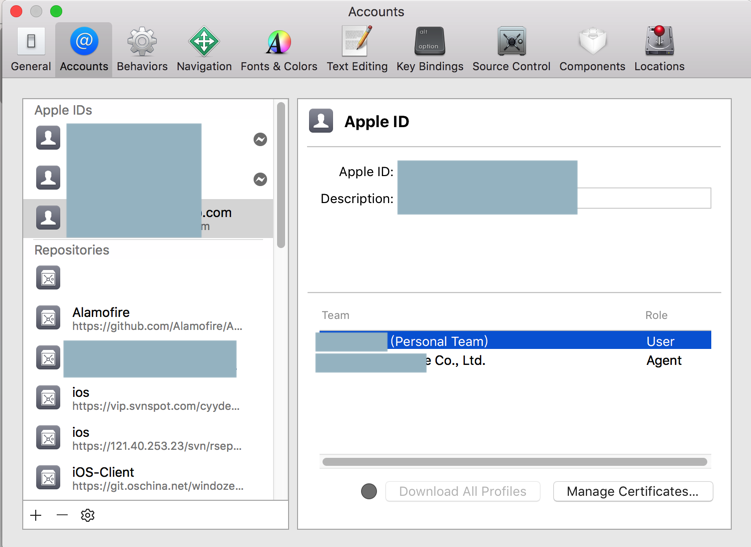Select the second Apple ID account icon

tap(48, 178)
